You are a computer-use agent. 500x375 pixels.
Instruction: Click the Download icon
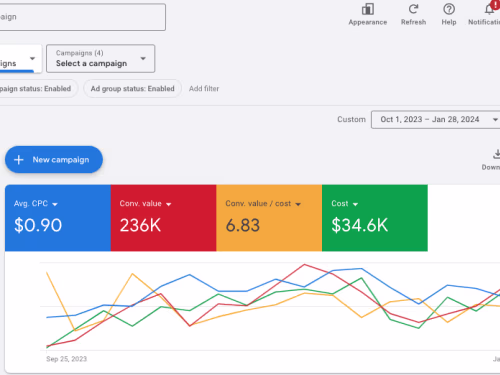(x=496, y=154)
